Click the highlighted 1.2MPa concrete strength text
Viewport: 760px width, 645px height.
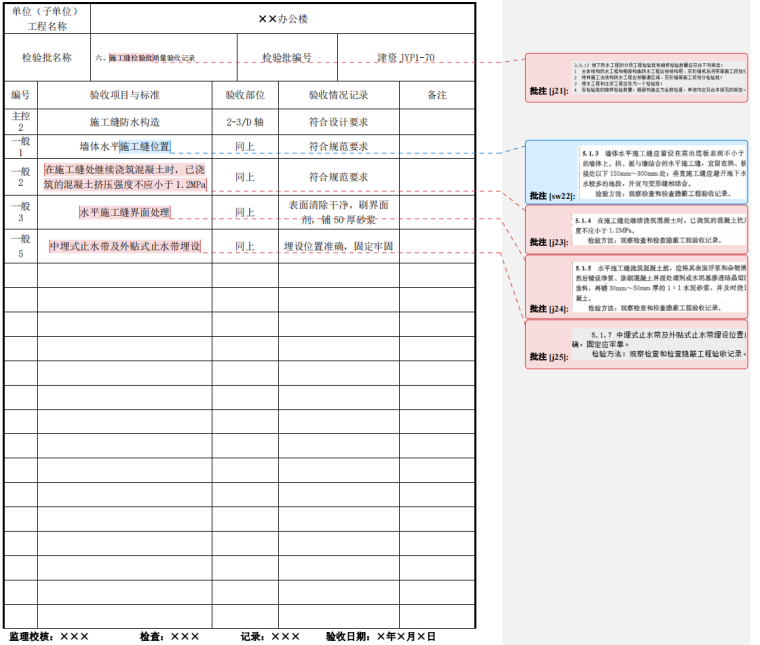tap(124, 178)
